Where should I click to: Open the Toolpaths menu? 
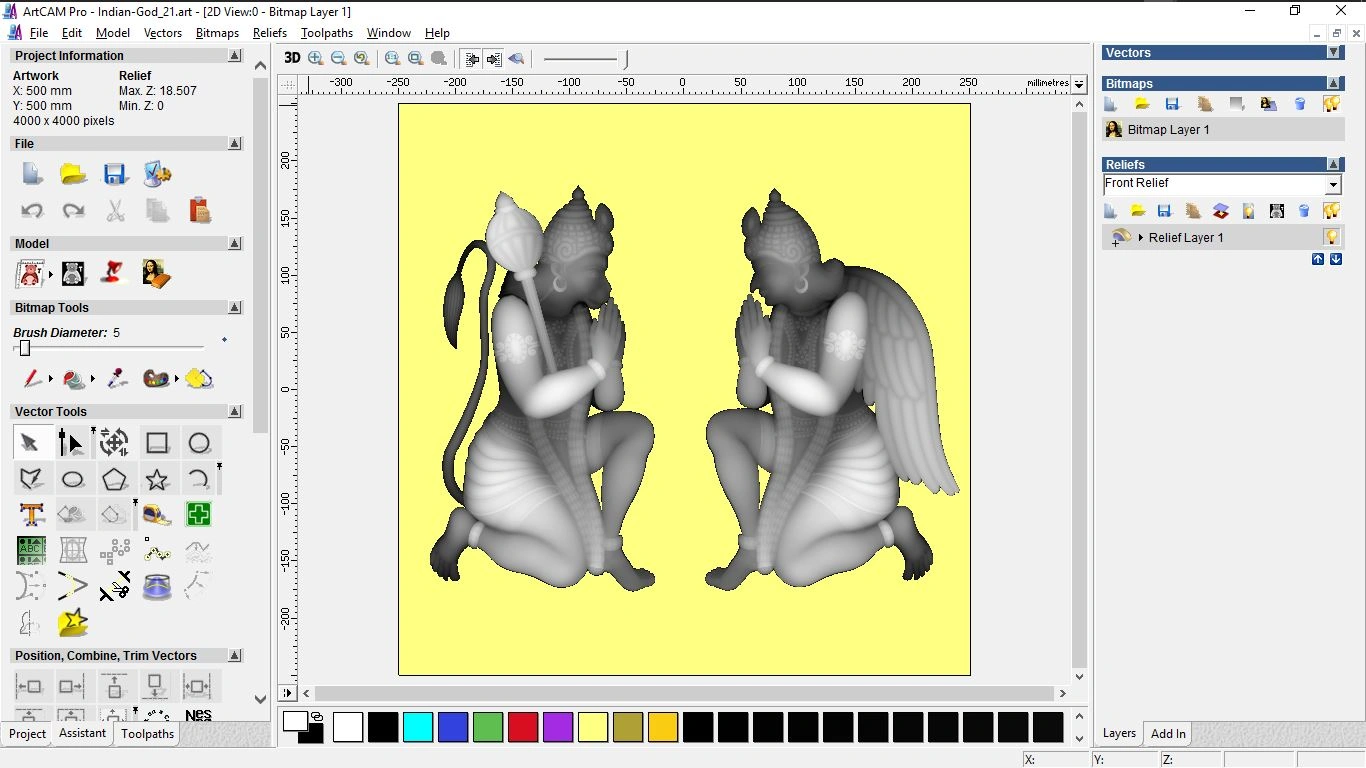pyautogui.click(x=326, y=33)
